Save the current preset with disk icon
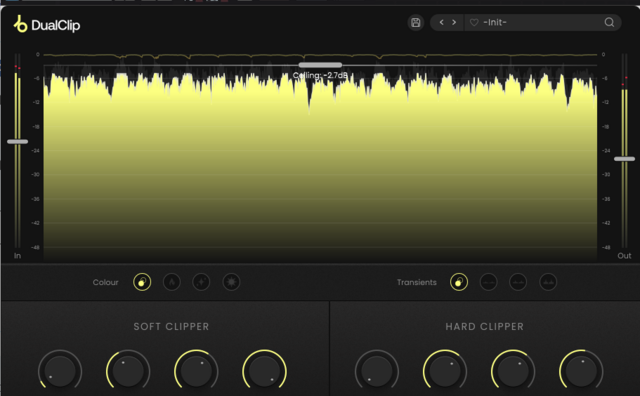 pos(416,22)
